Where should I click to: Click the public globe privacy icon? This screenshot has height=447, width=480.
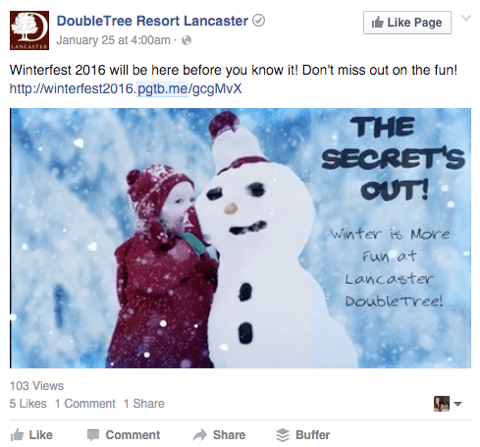click(x=186, y=40)
